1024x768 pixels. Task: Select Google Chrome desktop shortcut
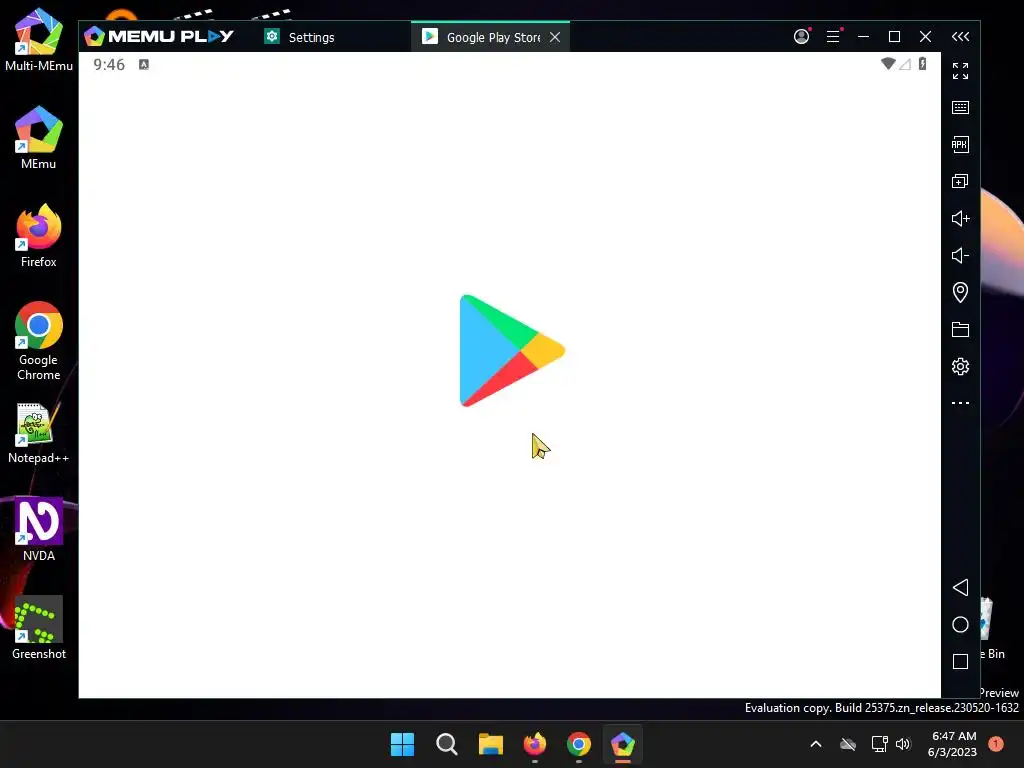coord(39,341)
